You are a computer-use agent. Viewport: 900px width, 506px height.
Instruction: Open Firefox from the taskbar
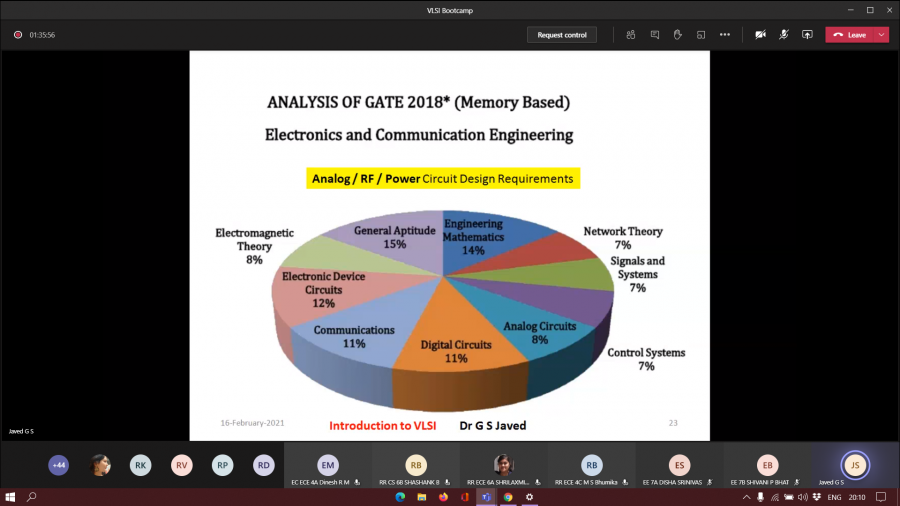(x=443, y=496)
